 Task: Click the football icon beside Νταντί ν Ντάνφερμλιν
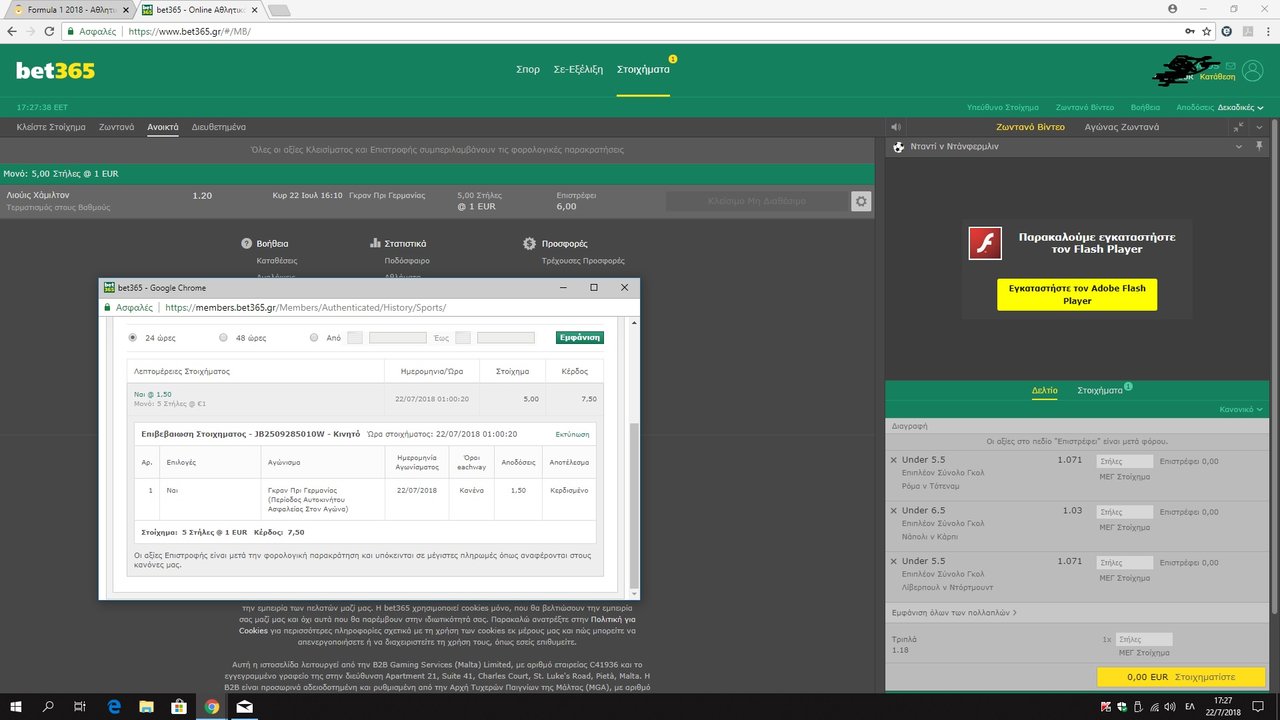coord(899,146)
